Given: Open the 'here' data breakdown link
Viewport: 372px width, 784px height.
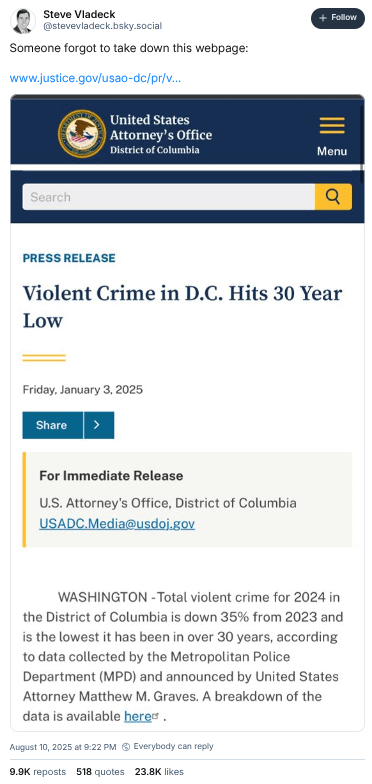Looking at the screenshot, I should 138,716.
